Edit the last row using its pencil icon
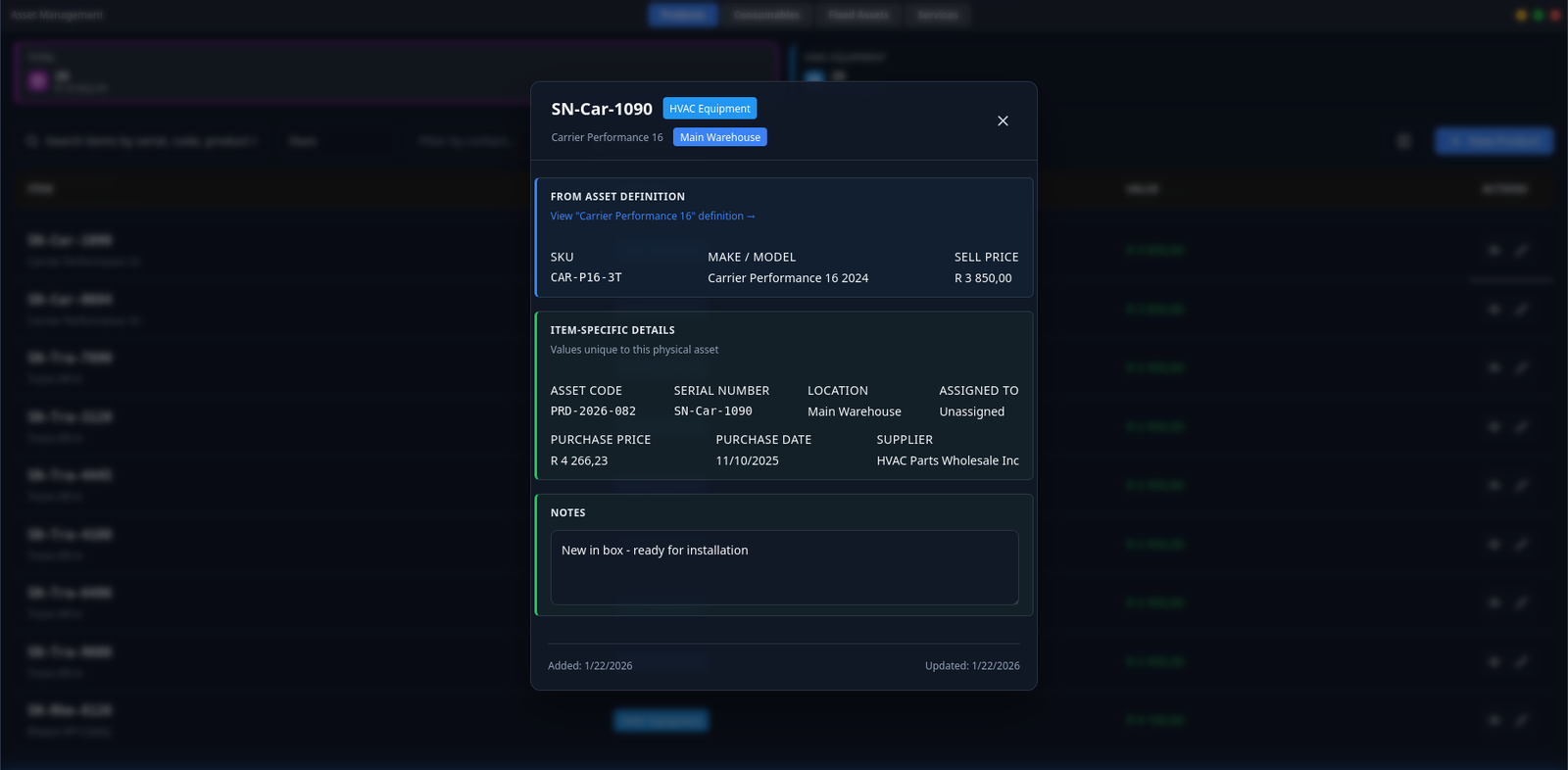This screenshot has height=770, width=1568. click(1522, 720)
